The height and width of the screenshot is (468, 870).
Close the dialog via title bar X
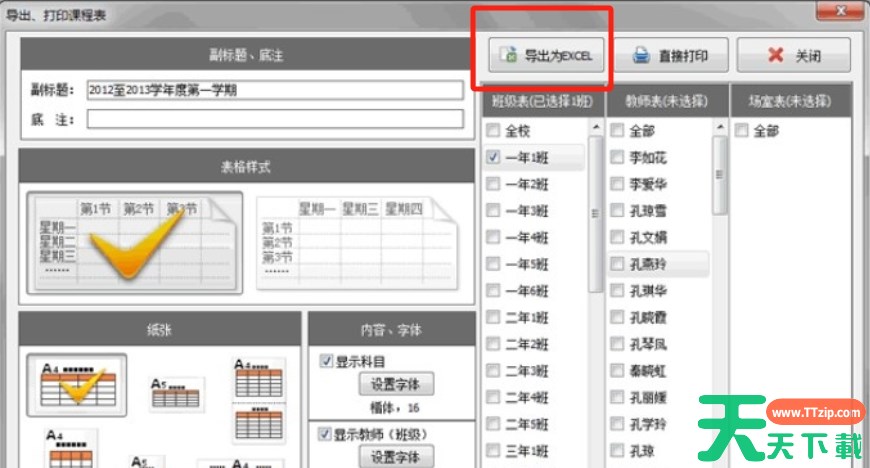(840, 9)
